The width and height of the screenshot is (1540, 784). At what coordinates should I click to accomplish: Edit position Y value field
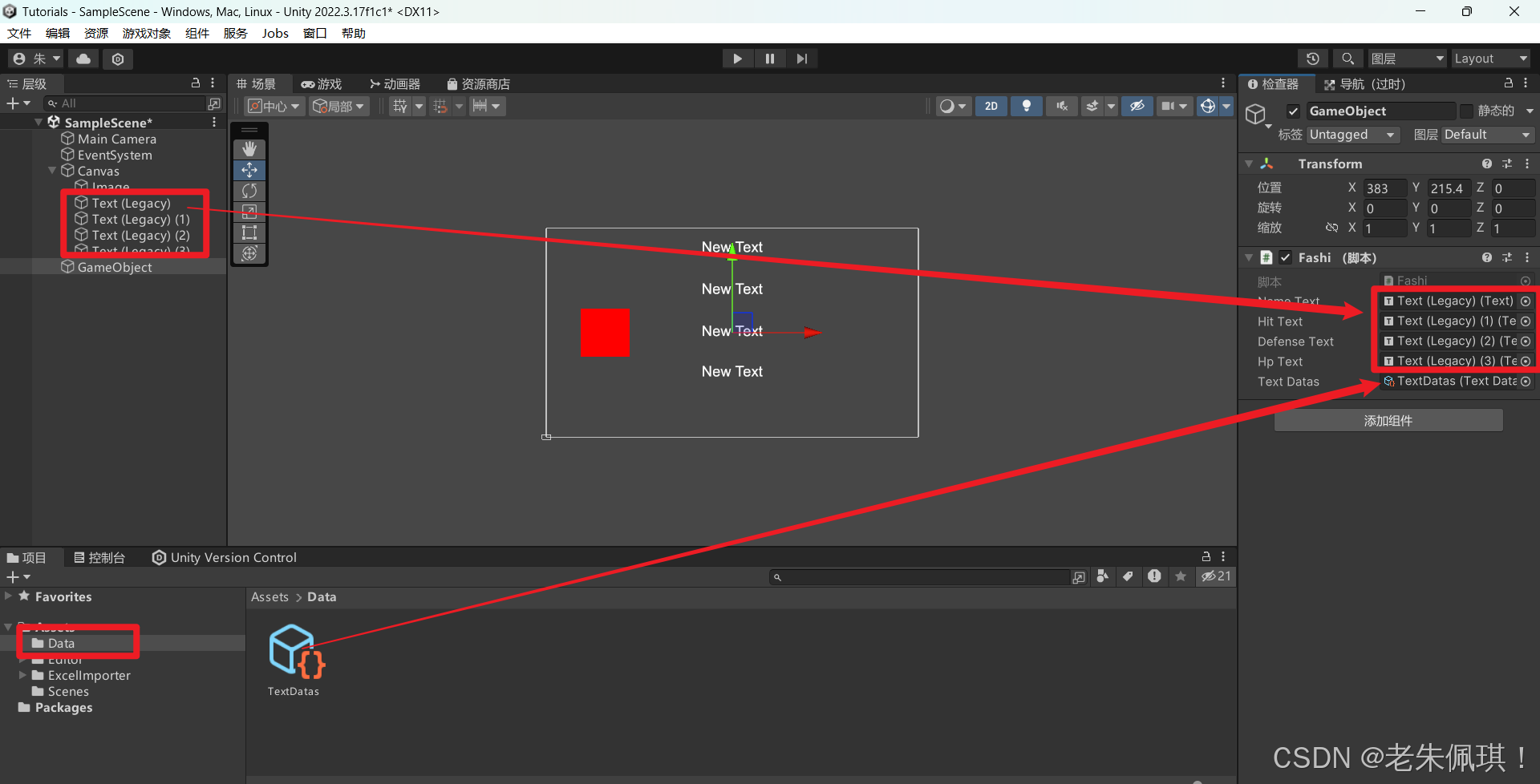(x=1449, y=188)
